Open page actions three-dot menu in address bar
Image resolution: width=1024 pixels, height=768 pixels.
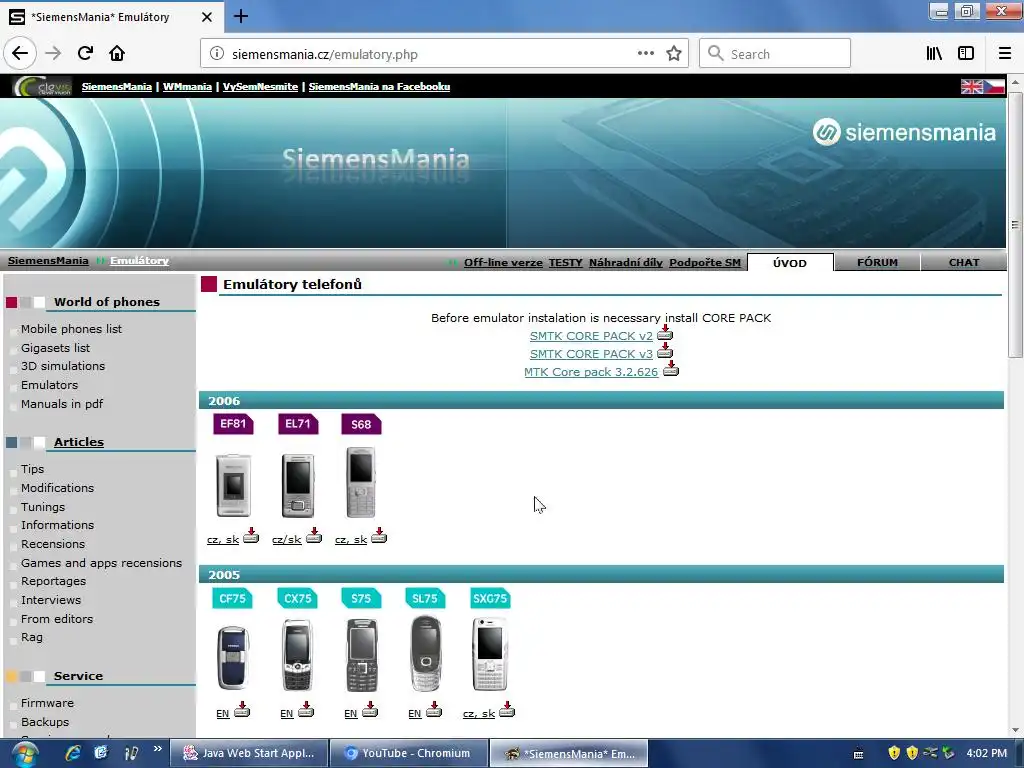[x=645, y=54]
